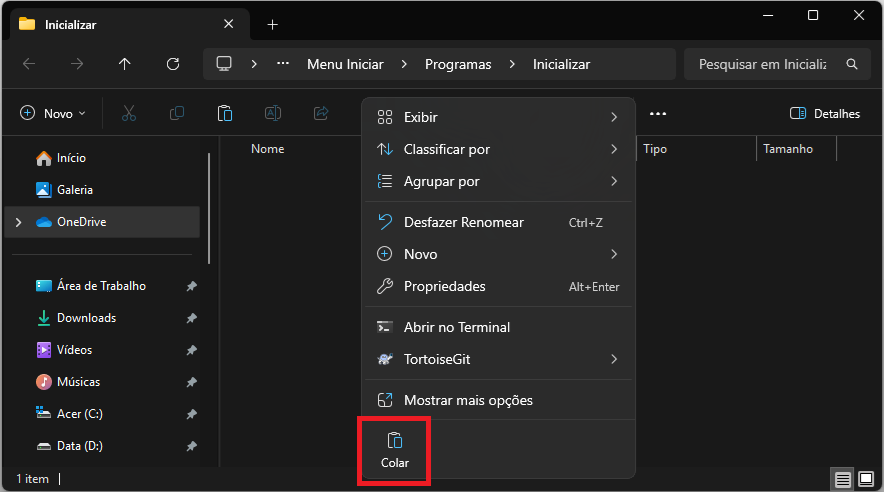Click Menu Iniciar in the breadcrumb path

(x=345, y=64)
